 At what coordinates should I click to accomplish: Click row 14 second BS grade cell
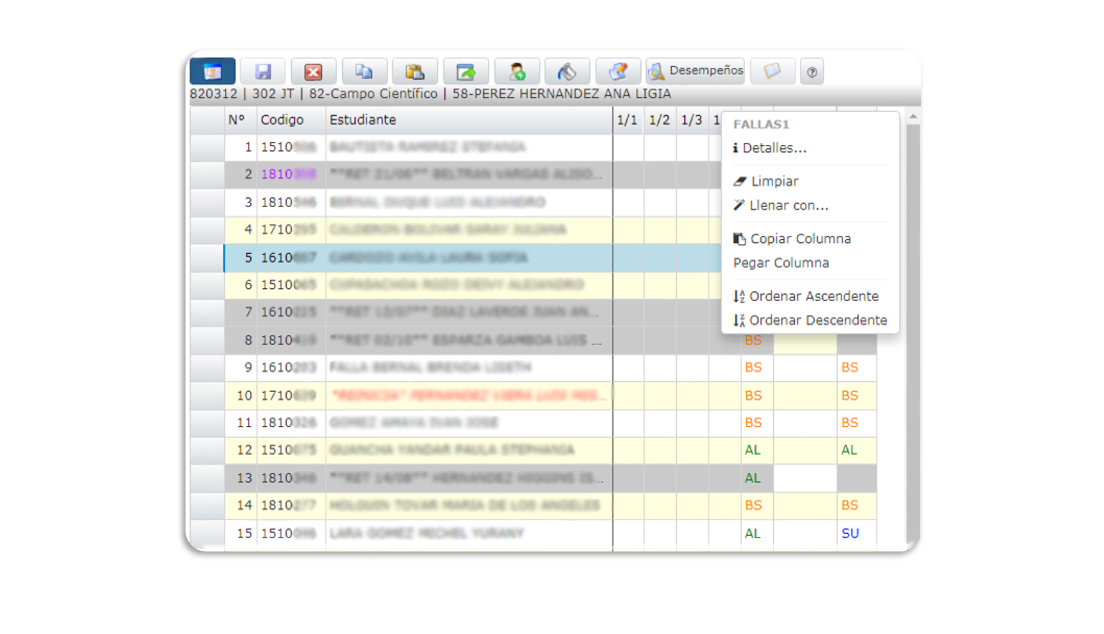(x=856, y=506)
